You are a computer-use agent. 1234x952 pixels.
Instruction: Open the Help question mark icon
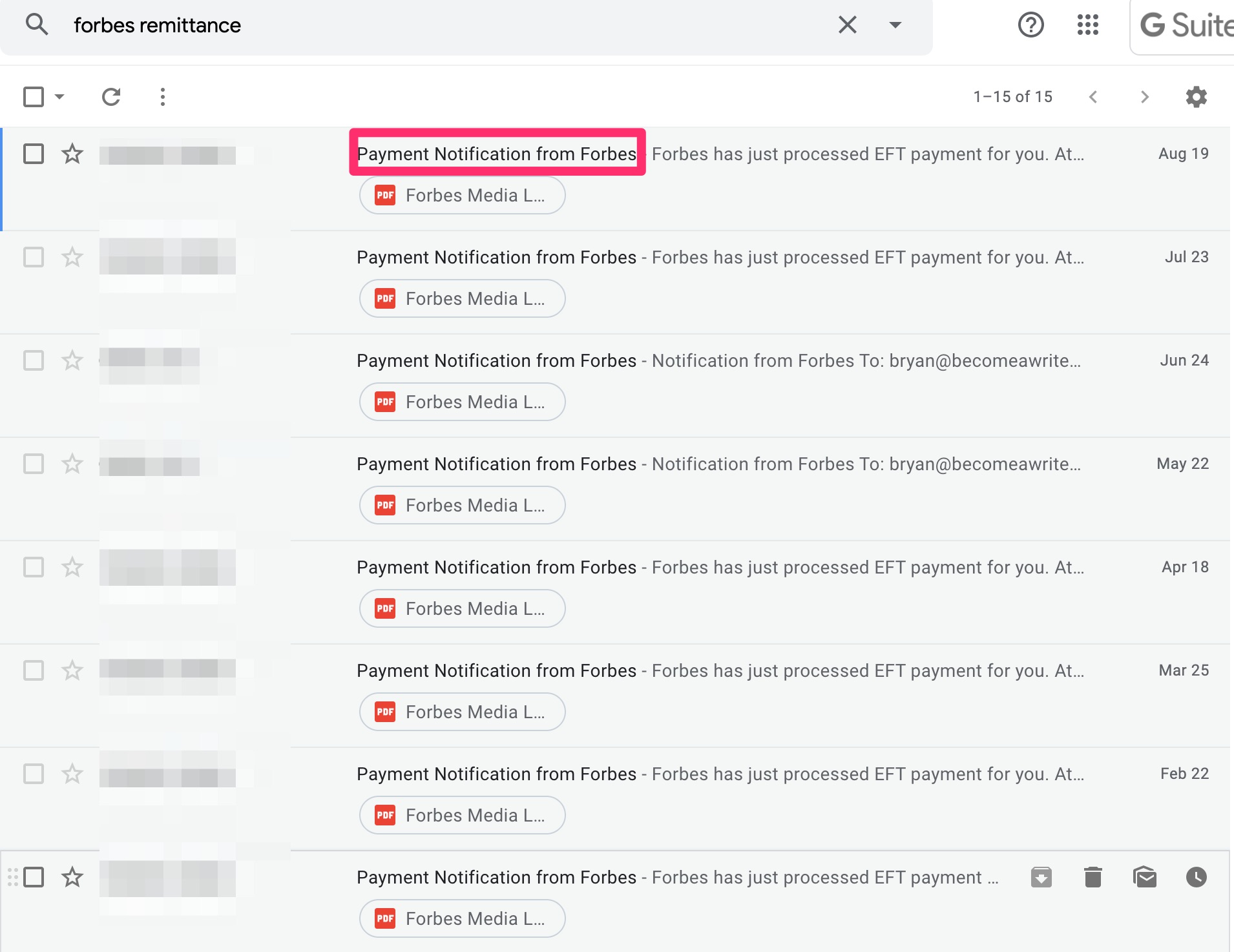[1030, 25]
